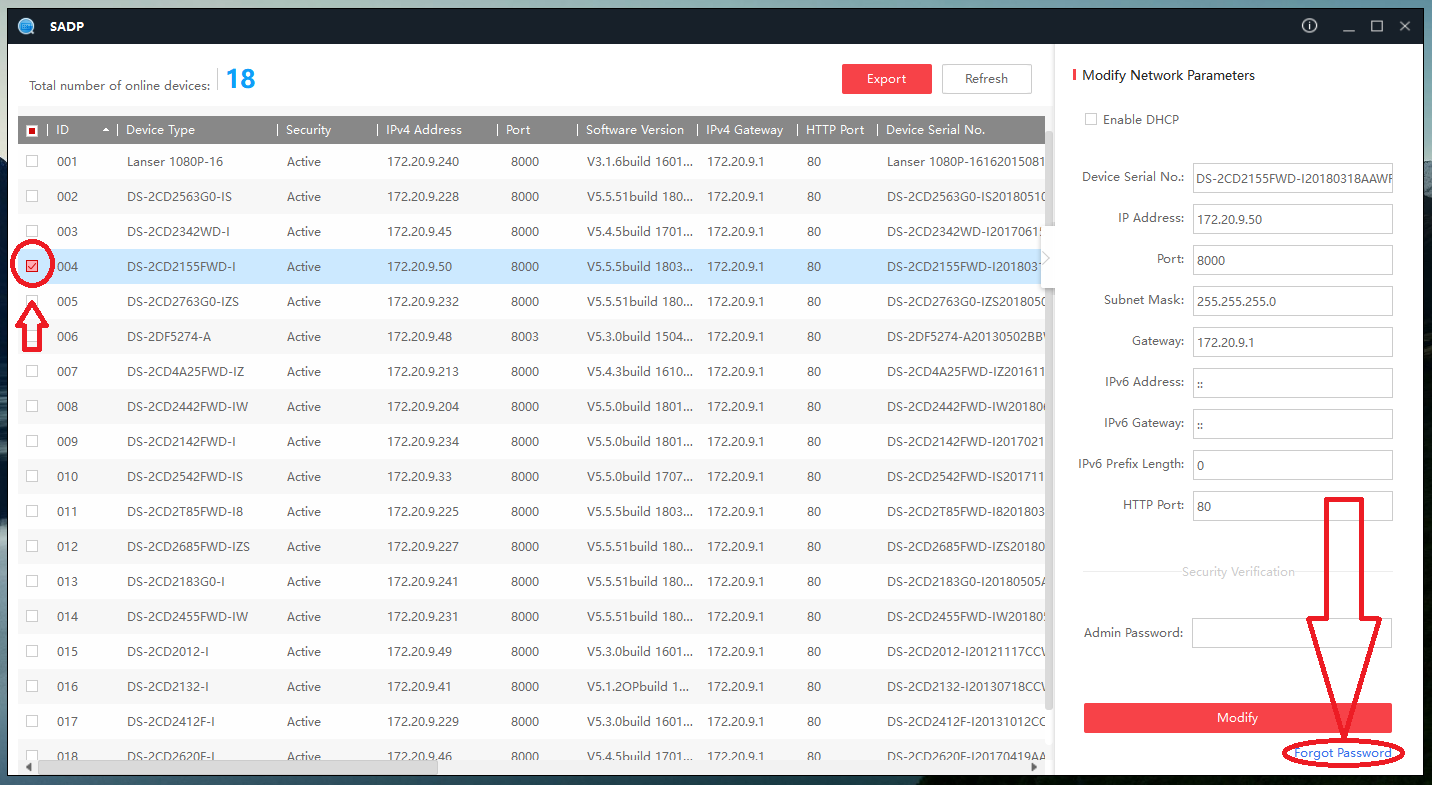Select device DS-2CD2342WD-I
This screenshot has width=1432, height=785.
[178, 231]
